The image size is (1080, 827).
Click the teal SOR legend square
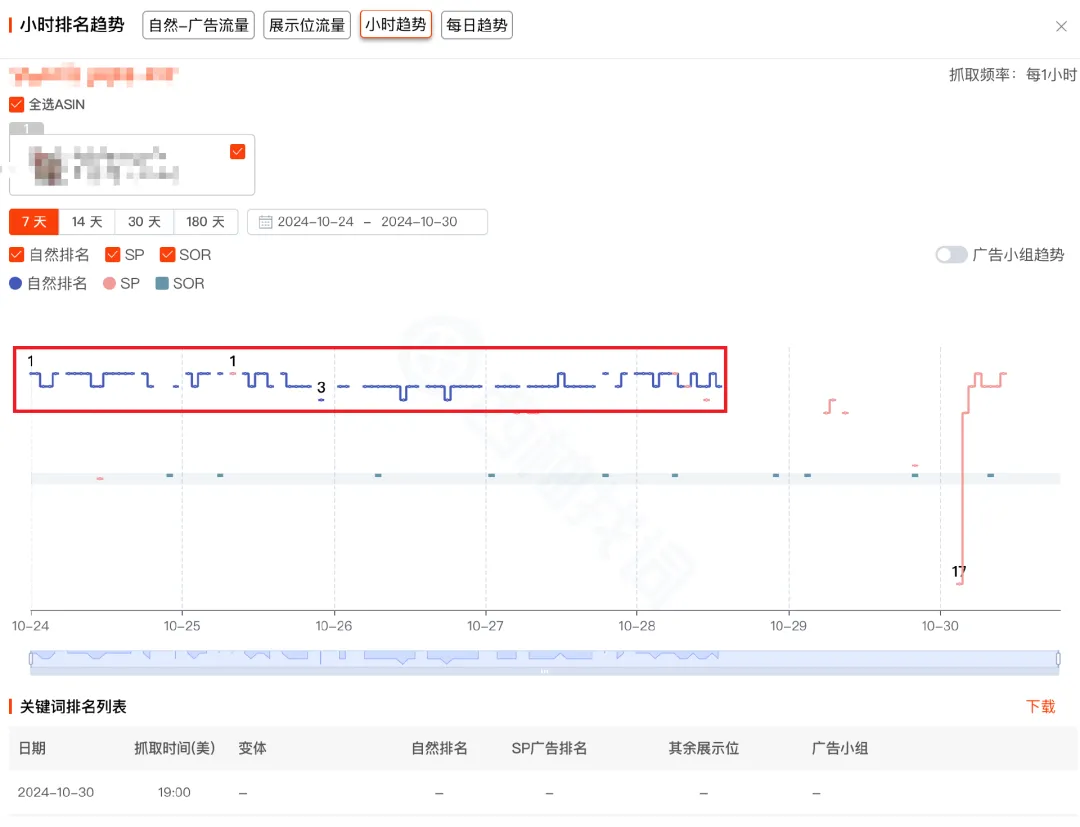click(x=162, y=284)
